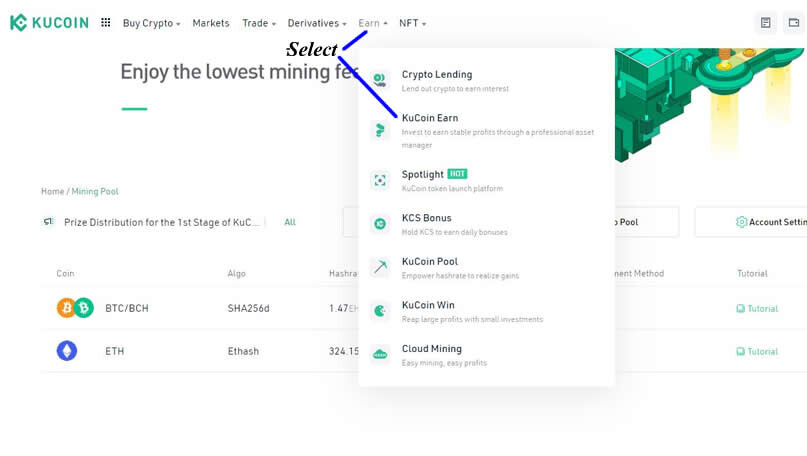This screenshot has width=807, height=456.
Task: Click 'Hold KCS to earn daily bonuses' text
Action: click(454, 232)
